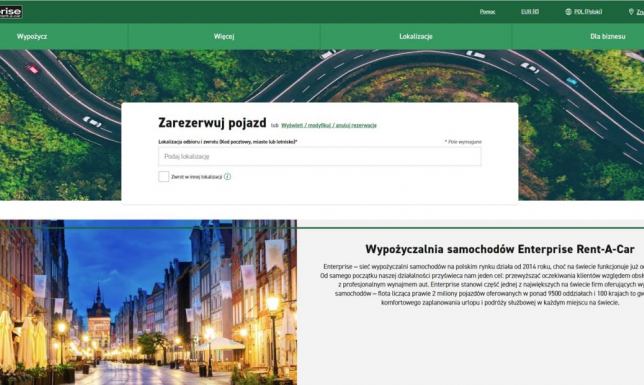Click the Gdańsk old town street photo

click(x=148, y=302)
